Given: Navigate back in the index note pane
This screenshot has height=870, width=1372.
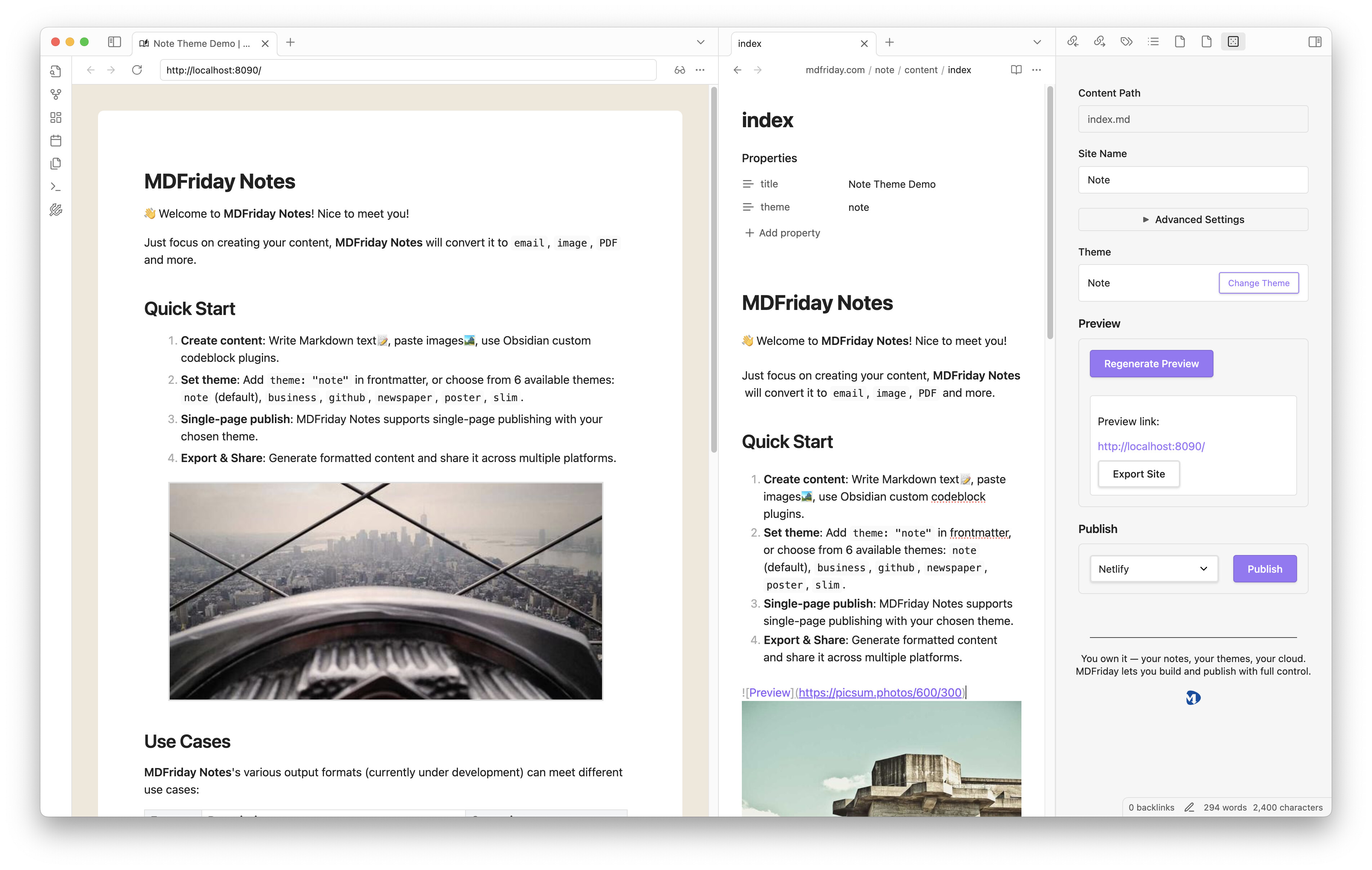Looking at the screenshot, I should pyautogui.click(x=737, y=70).
